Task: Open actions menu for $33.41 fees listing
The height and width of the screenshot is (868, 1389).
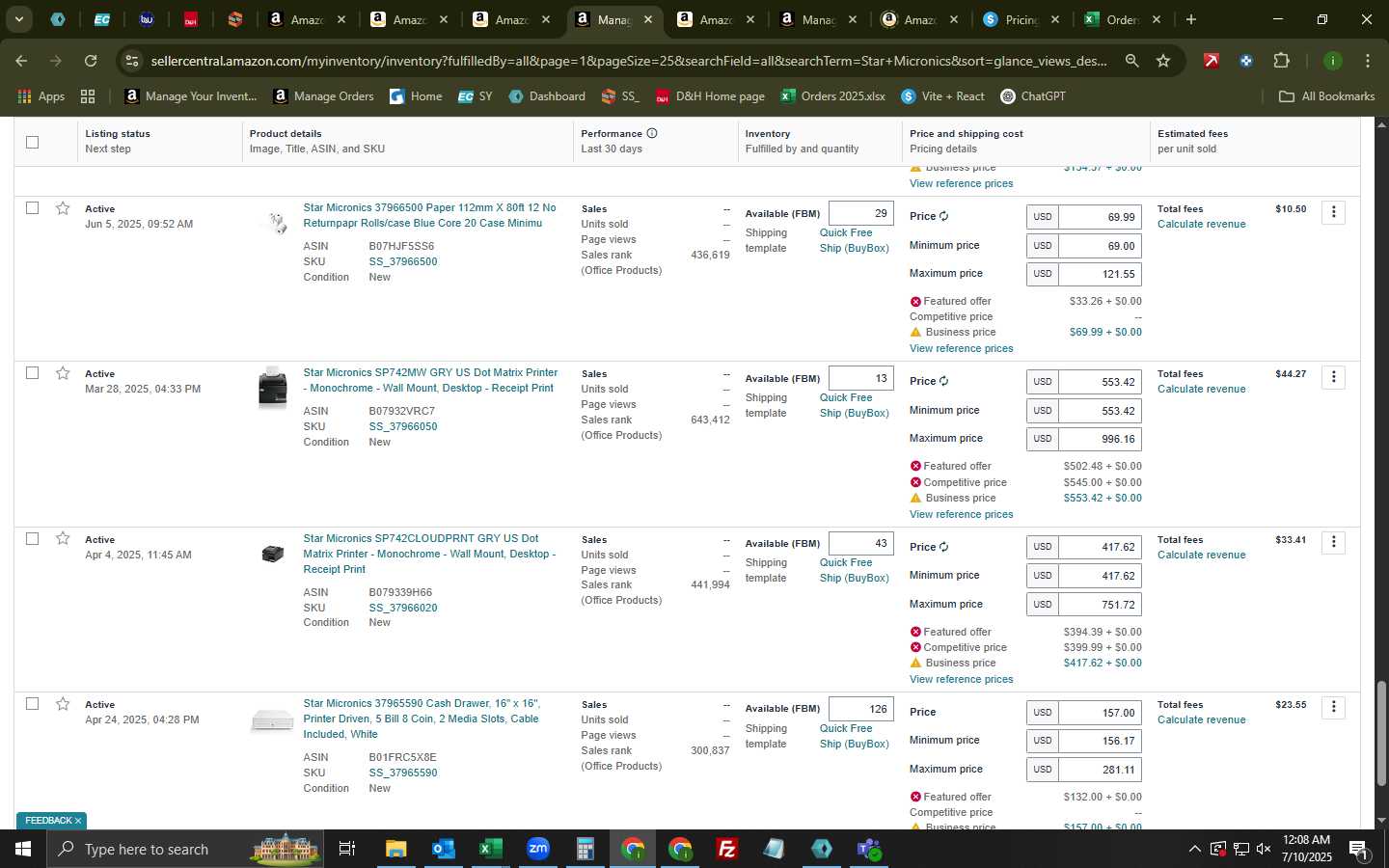Action: [1334, 542]
